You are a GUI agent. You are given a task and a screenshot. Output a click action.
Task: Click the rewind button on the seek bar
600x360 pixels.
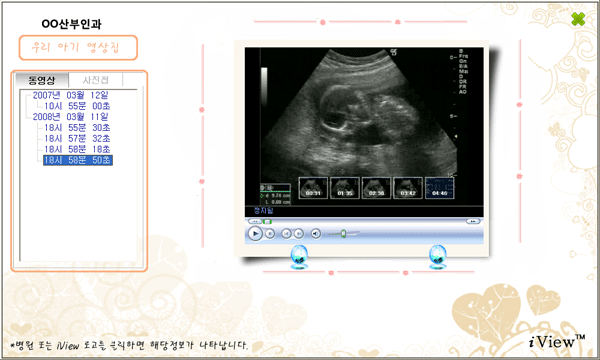click(255, 222)
